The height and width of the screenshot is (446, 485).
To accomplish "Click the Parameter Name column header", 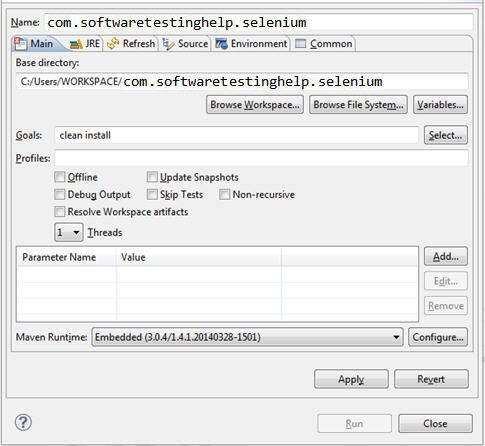I will (67, 257).
